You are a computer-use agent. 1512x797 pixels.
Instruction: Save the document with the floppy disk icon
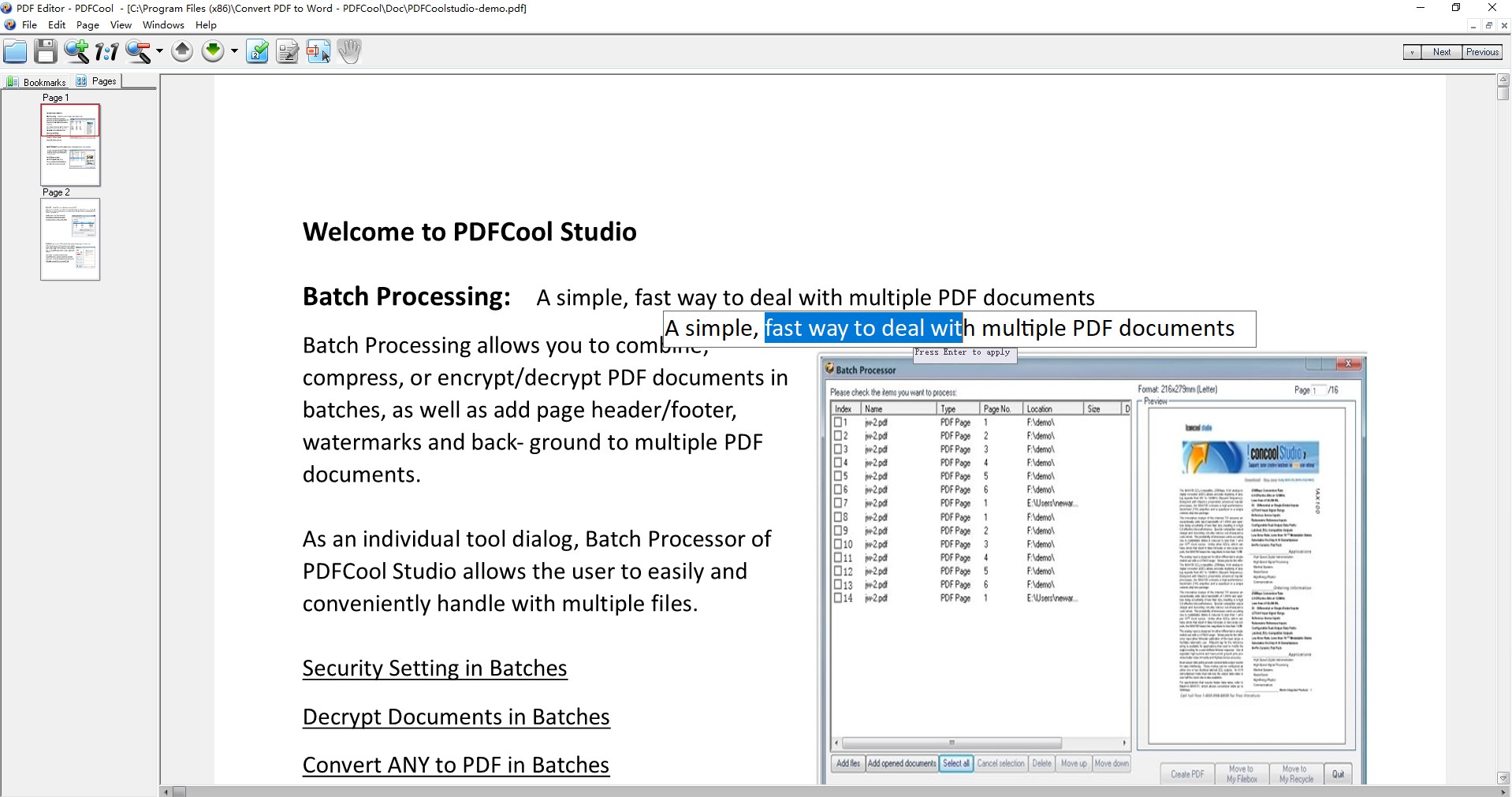tap(46, 52)
